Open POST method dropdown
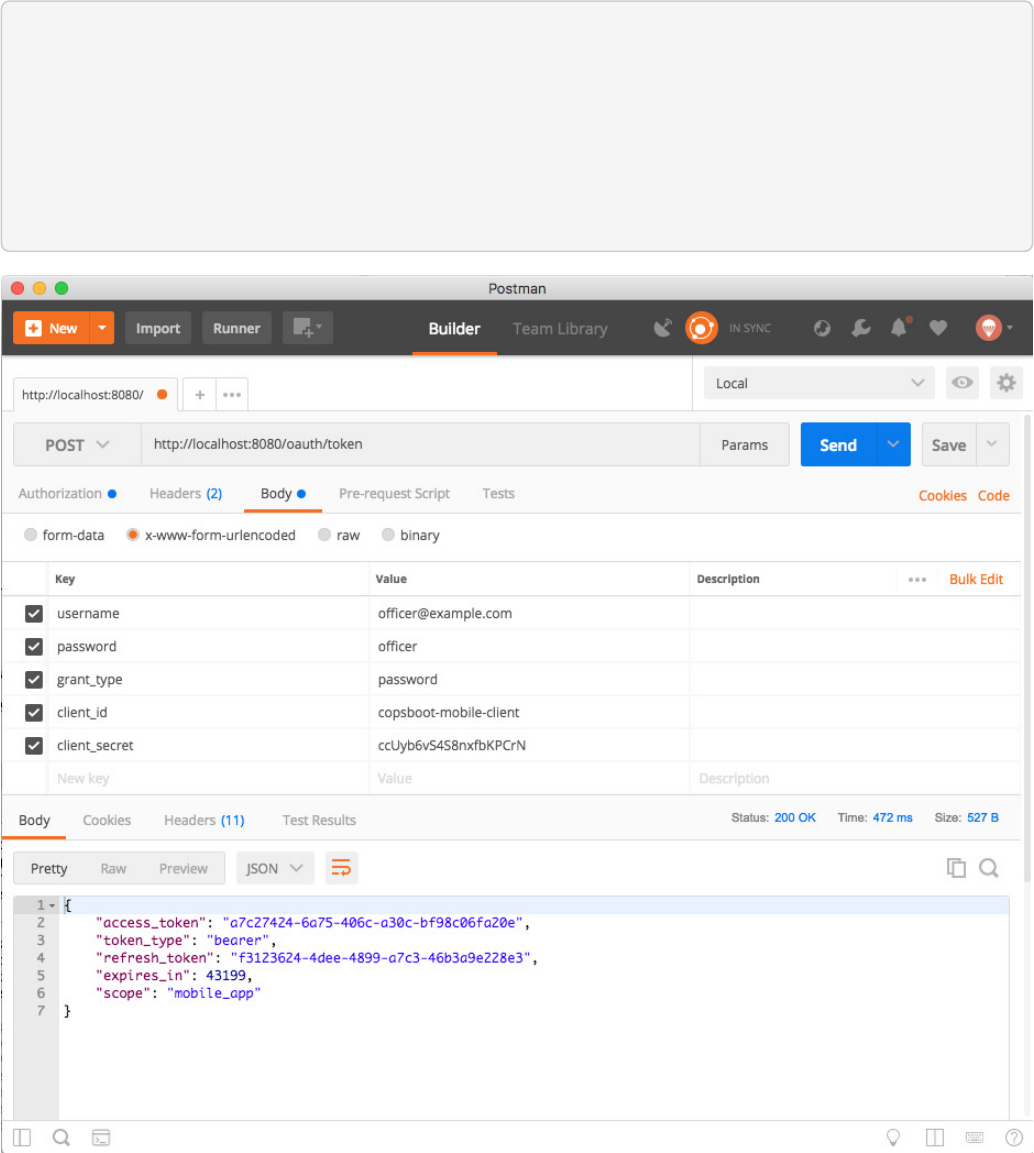The width and height of the screenshot is (1034, 1153). 77,445
